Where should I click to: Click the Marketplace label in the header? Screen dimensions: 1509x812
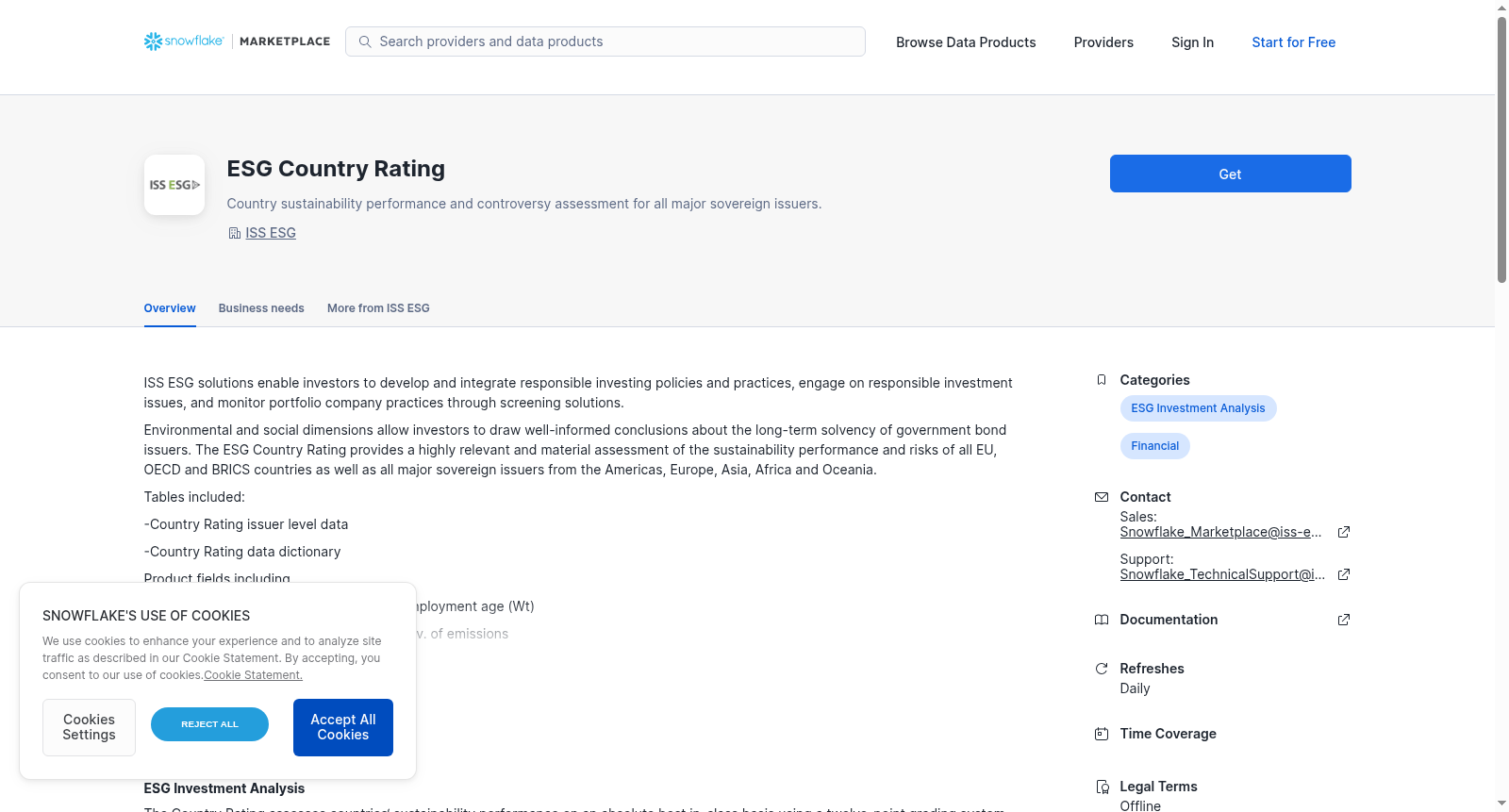(285, 41)
